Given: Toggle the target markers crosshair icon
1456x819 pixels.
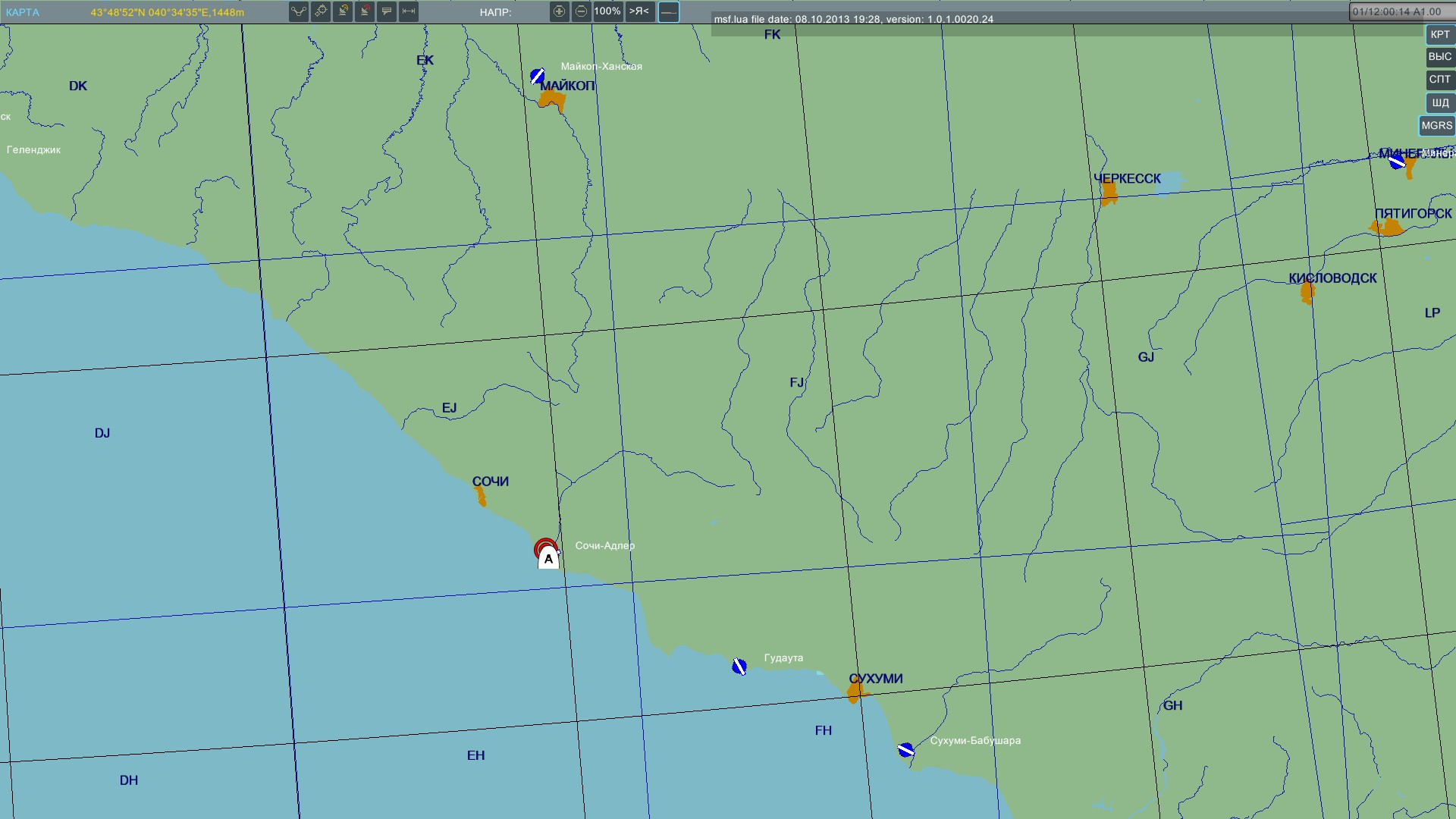Looking at the screenshot, I should click(321, 11).
